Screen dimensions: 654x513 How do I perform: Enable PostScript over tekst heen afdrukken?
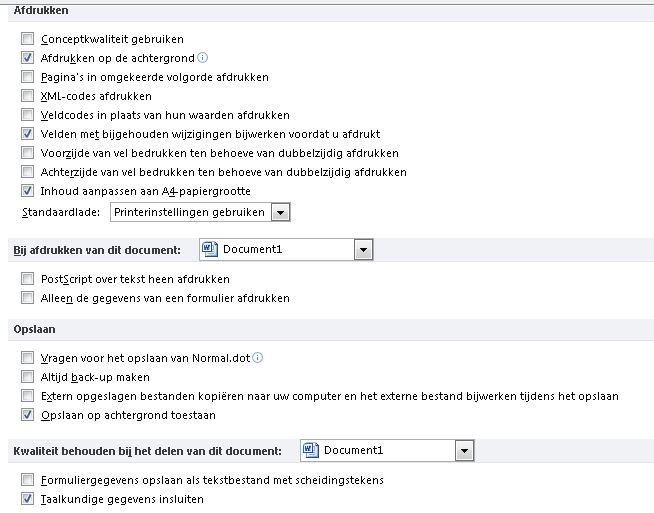coord(28,279)
